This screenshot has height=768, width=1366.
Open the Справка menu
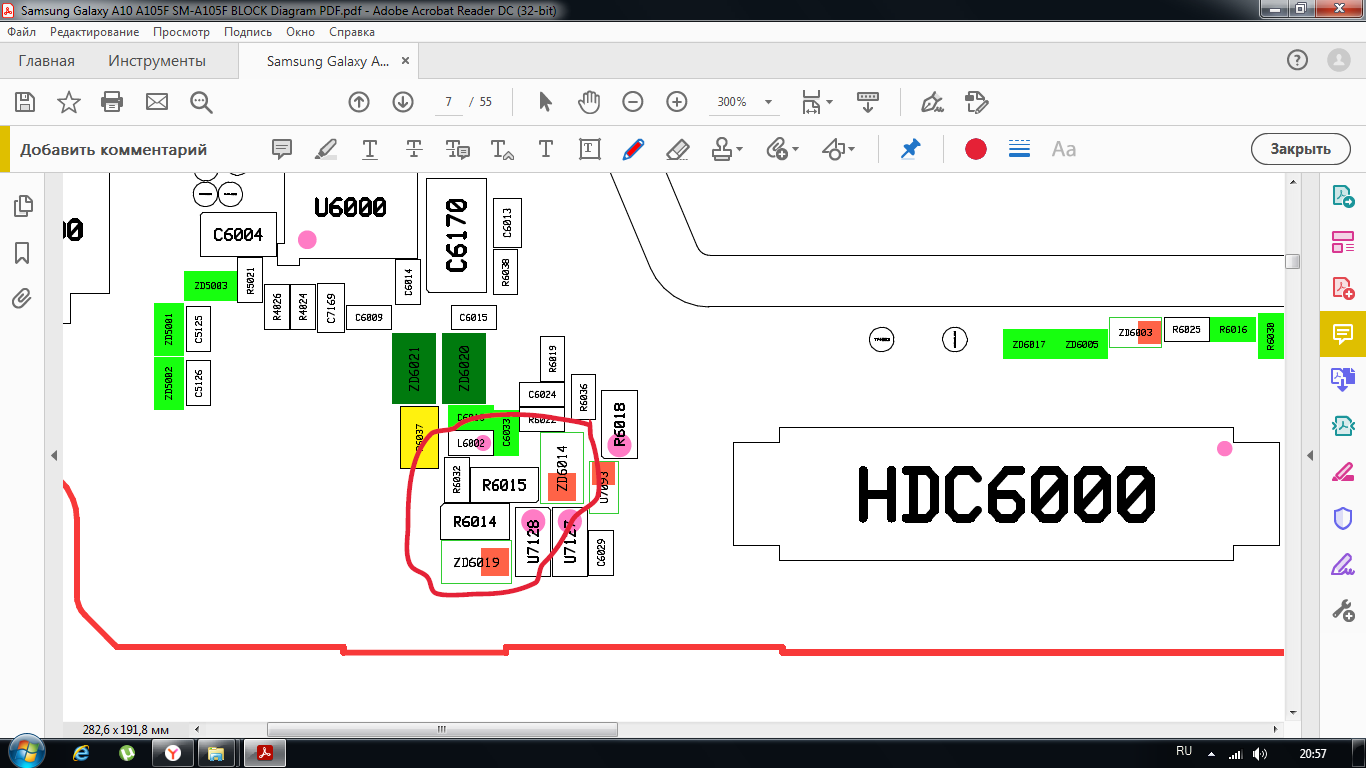[352, 32]
